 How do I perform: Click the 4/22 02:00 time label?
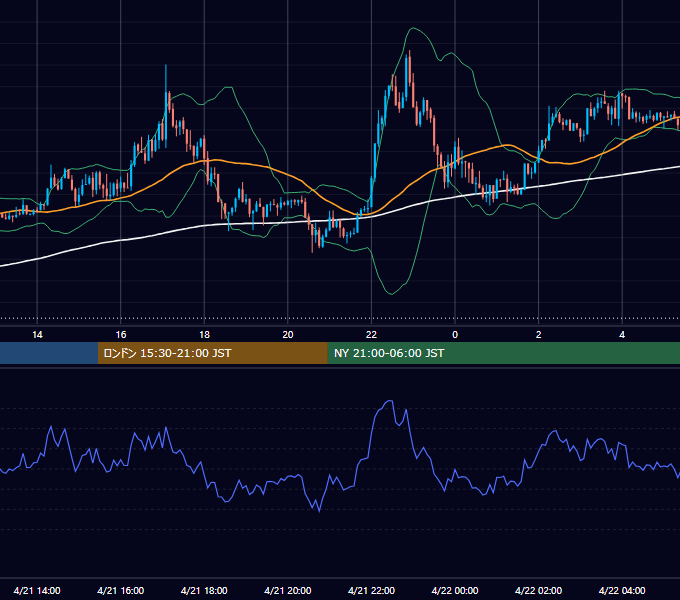tap(538, 590)
